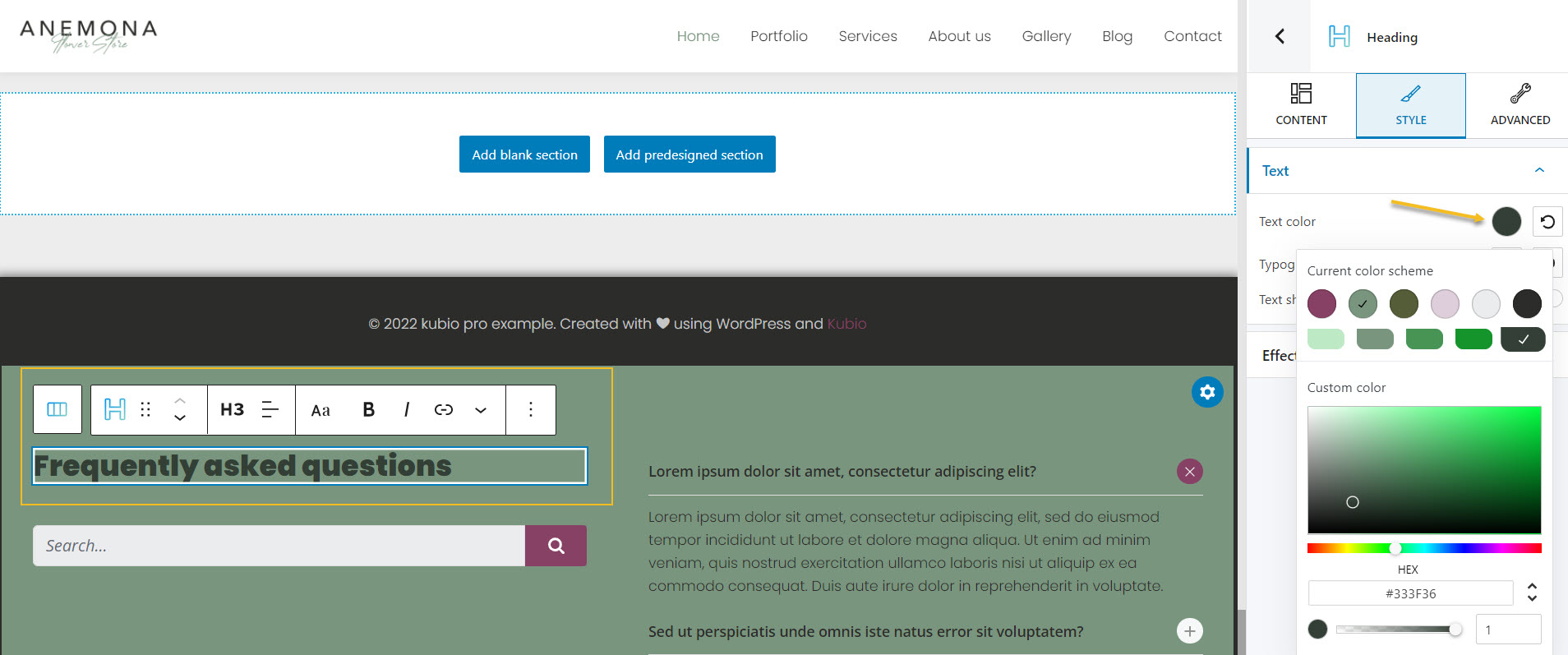Pick the vivid green shade variant
The width and height of the screenshot is (1568, 655).
tap(1473, 339)
